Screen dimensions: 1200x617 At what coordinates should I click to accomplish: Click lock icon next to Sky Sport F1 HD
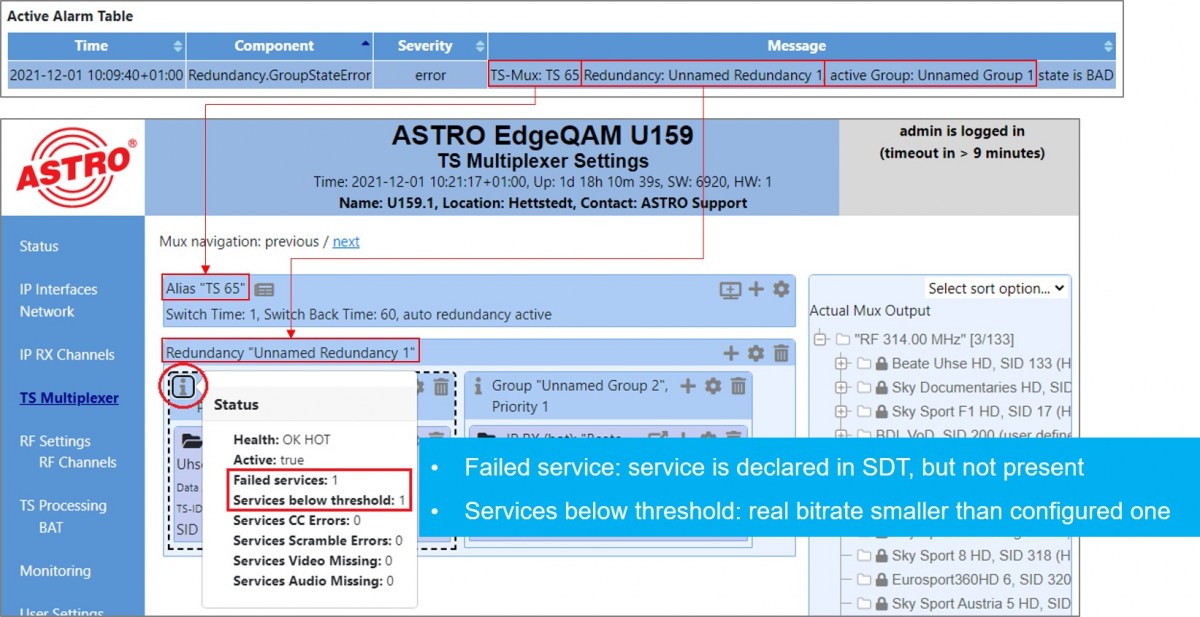(881, 412)
